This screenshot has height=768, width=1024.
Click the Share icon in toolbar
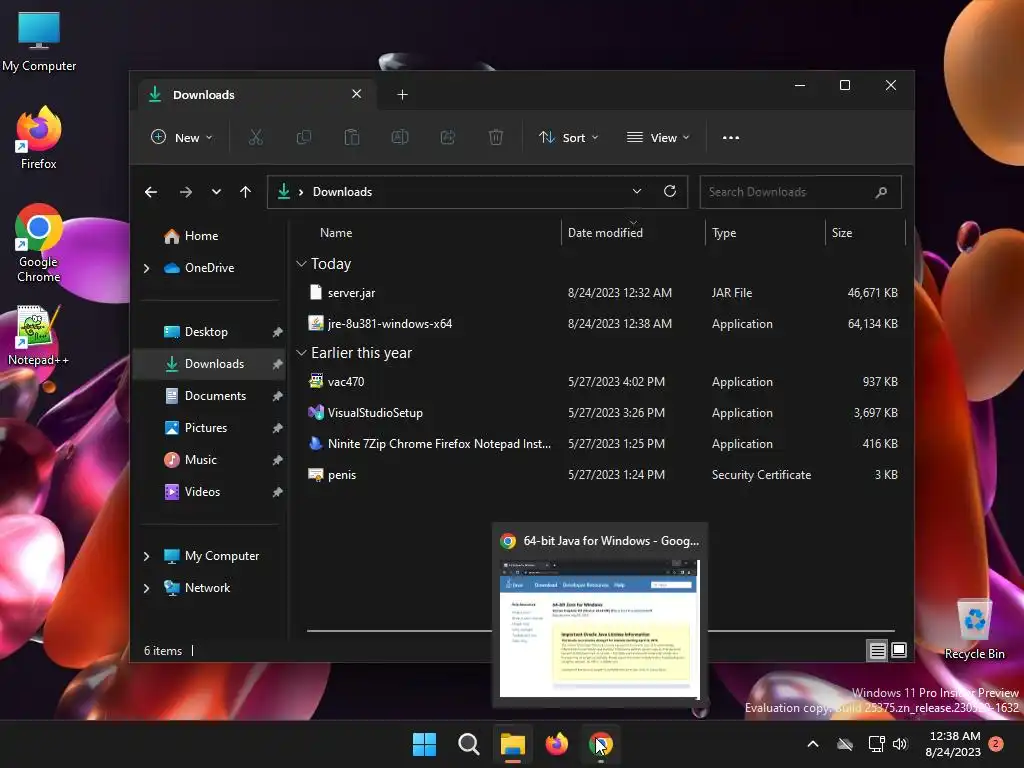click(448, 137)
